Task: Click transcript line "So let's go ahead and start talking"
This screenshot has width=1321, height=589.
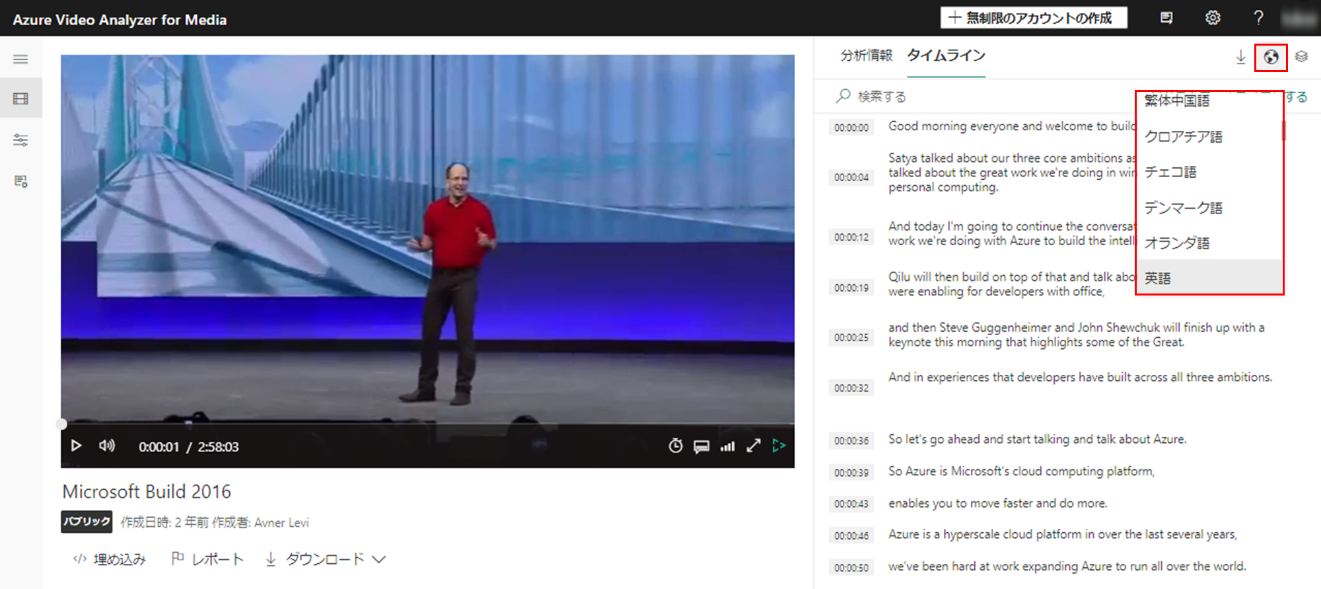Action: (x=1037, y=439)
